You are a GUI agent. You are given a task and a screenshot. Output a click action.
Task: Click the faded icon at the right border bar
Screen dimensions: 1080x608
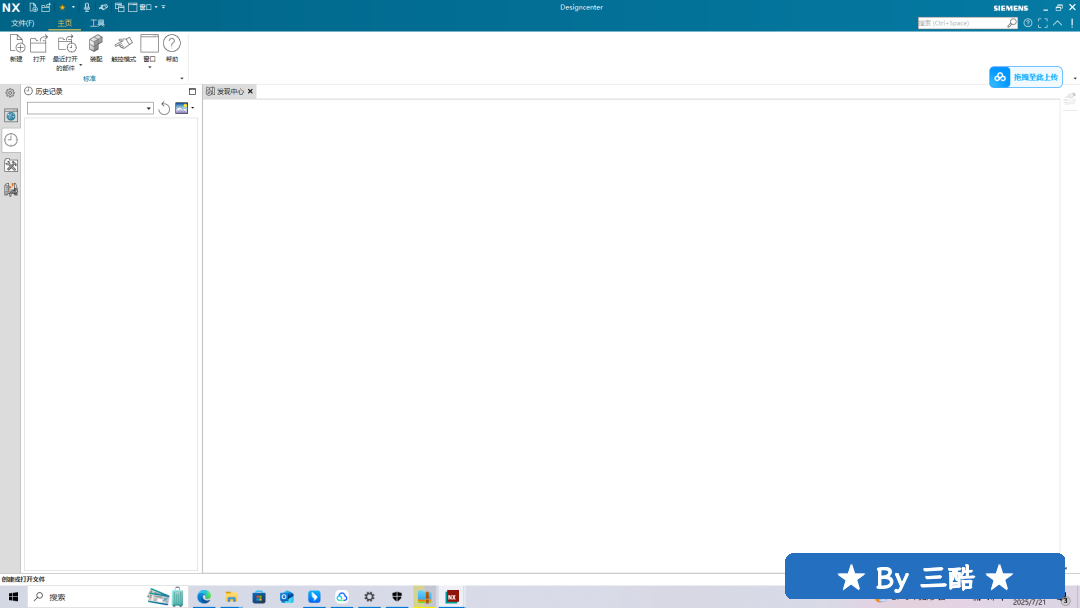tap(1070, 99)
